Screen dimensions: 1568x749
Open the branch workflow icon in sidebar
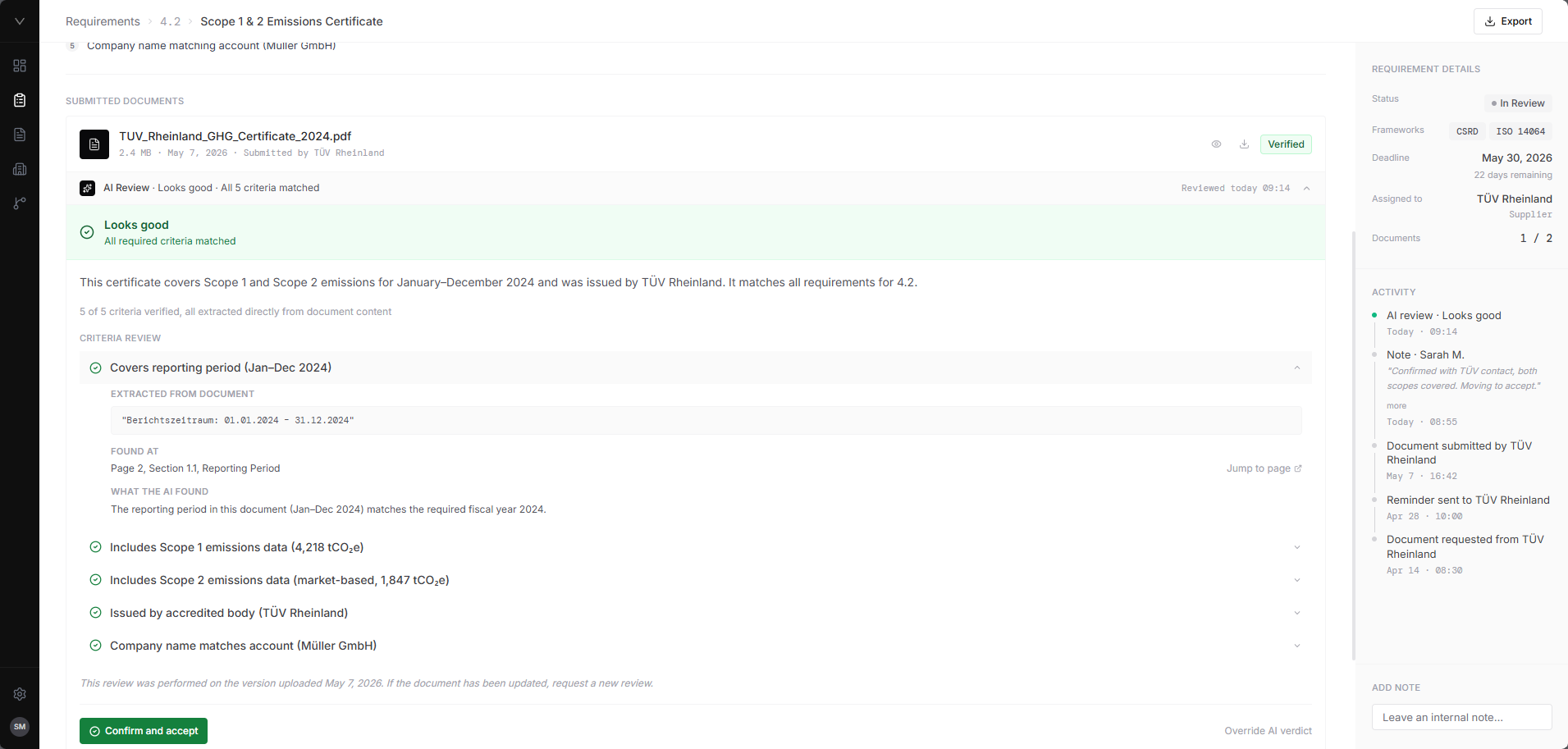20,203
